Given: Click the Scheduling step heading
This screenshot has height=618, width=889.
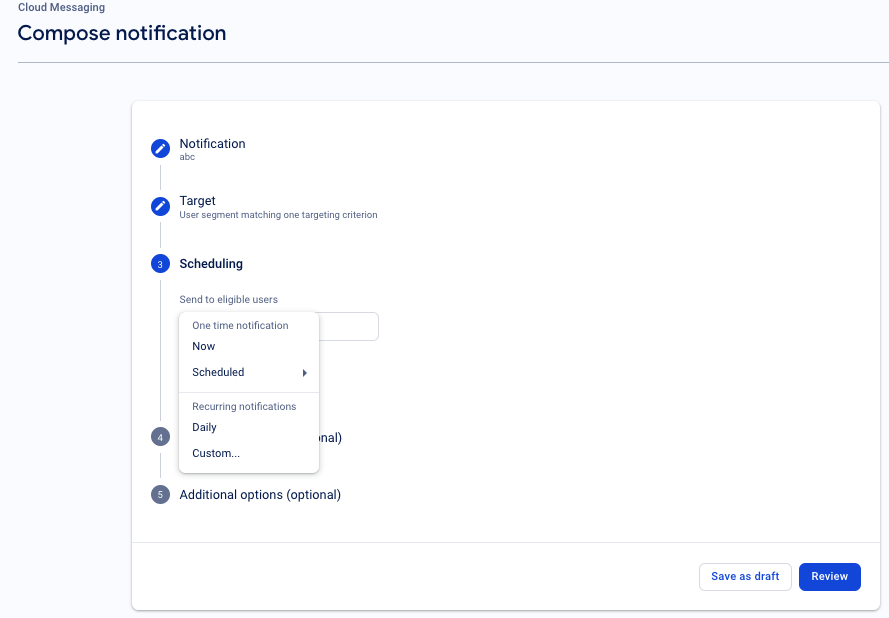Looking at the screenshot, I should click(211, 264).
